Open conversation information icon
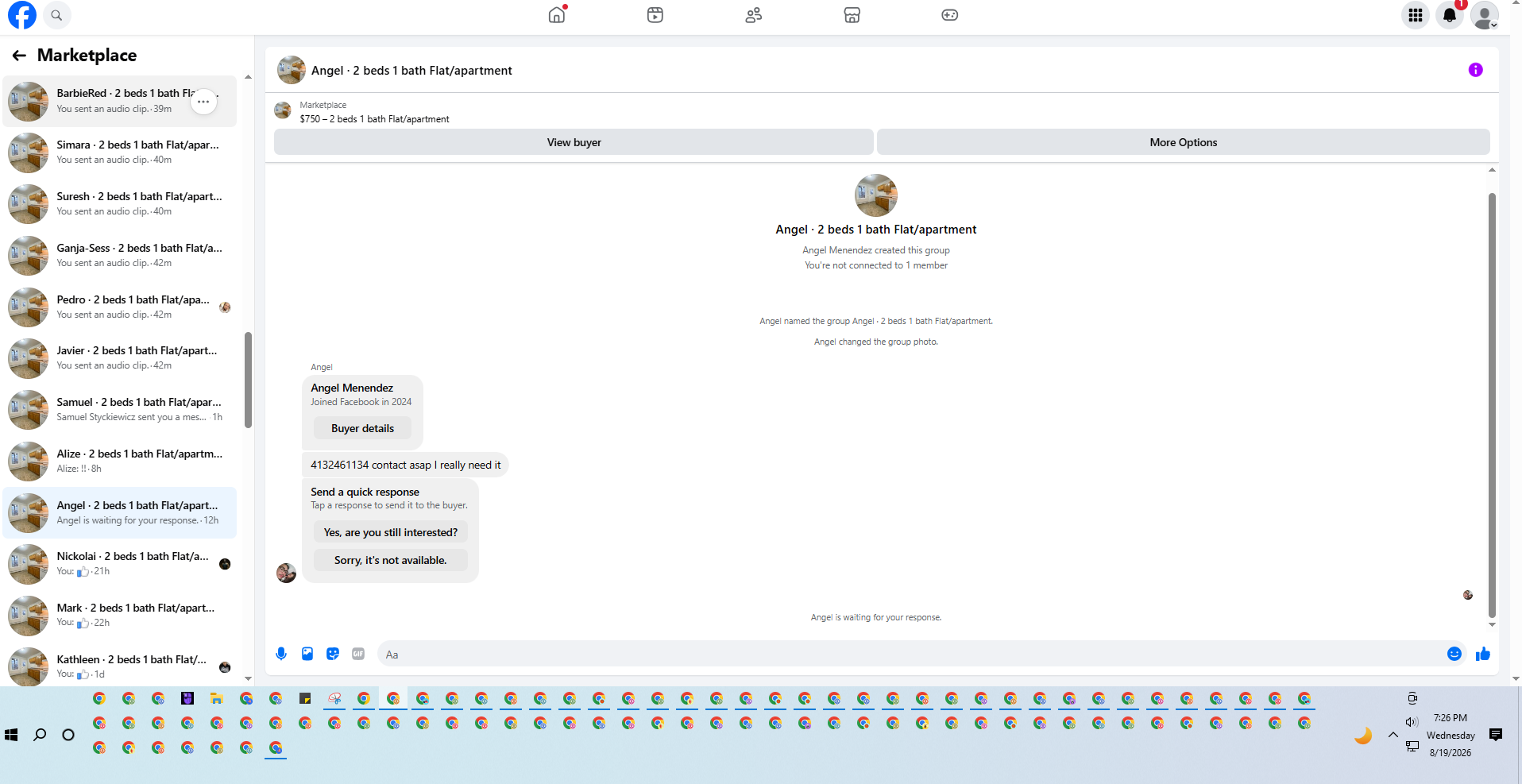Viewport: 1522px width, 784px height. point(1475,70)
